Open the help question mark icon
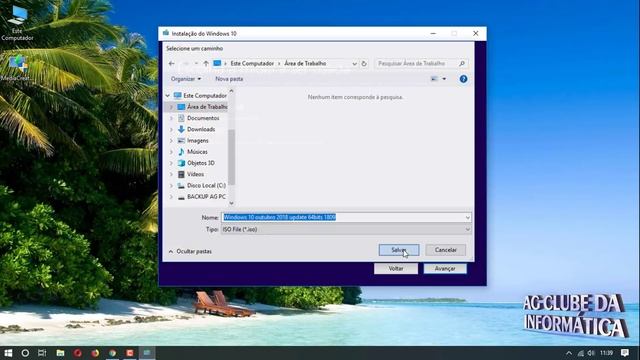The width and height of the screenshot is (640, 360). 463,79
